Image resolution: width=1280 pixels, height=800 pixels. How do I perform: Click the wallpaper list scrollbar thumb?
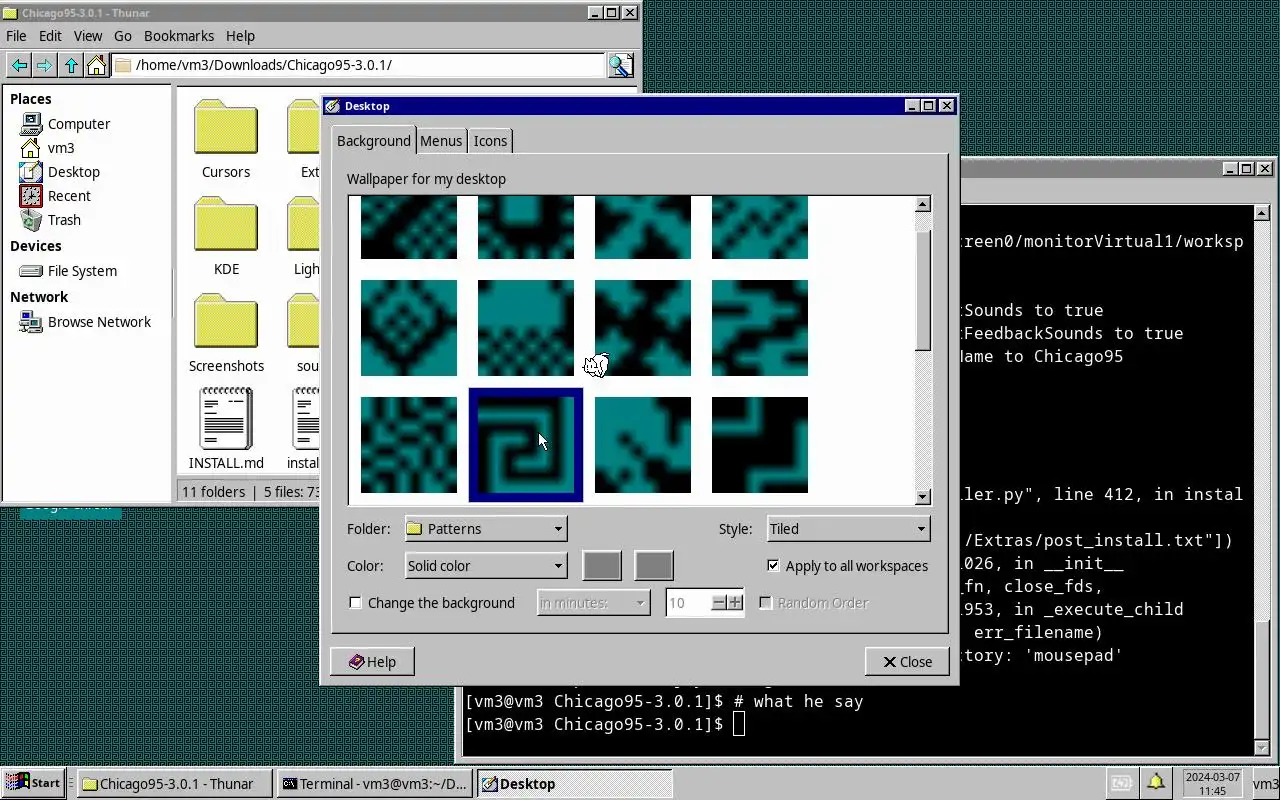(x=923, y=290)
